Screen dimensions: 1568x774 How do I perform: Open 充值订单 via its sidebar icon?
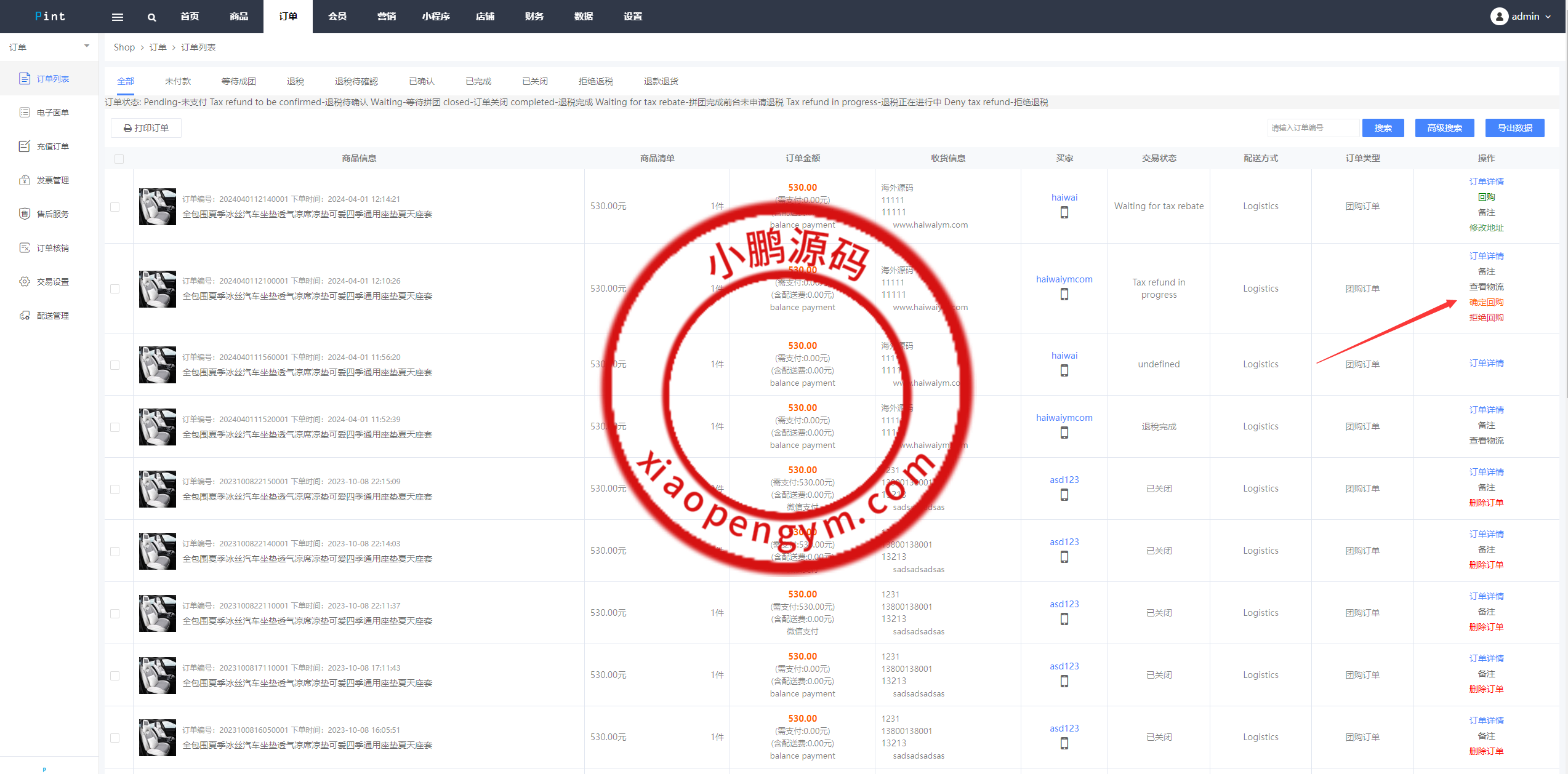tap(25, 146)
